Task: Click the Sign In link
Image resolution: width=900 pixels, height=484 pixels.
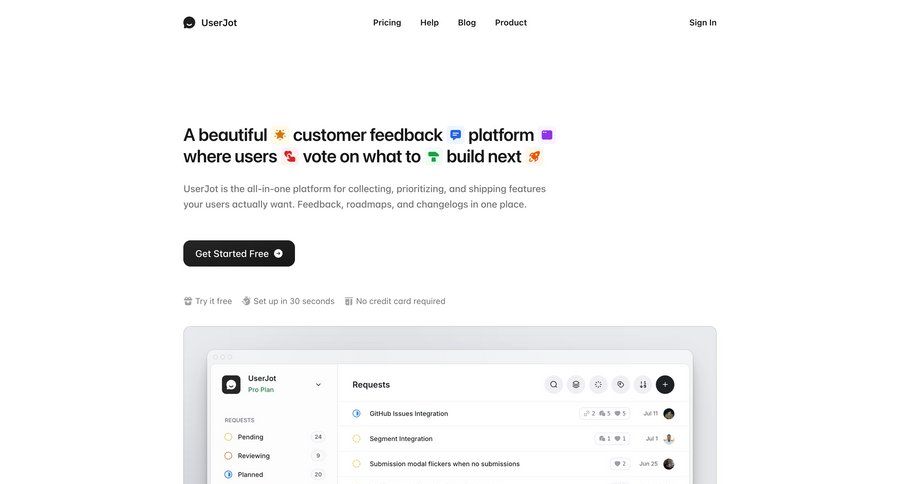Action: (703, 22)
